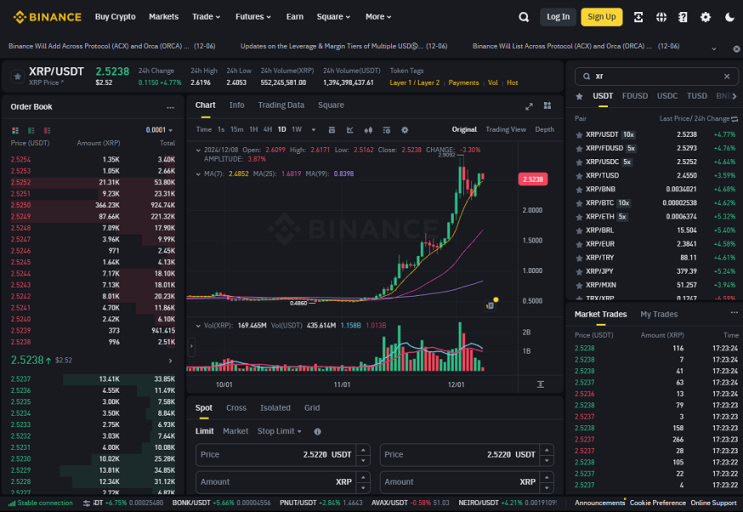The width and height of the screenshot is (743, 512).
Task: Open multi-chart grid layout icon
Action: [547, 106]
